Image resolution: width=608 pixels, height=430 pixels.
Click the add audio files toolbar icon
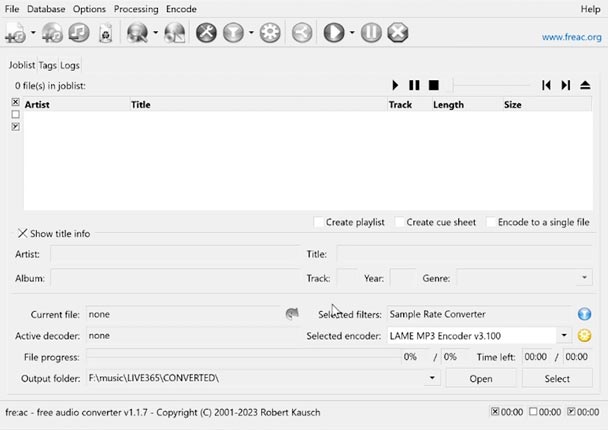[x=15, y=34]
